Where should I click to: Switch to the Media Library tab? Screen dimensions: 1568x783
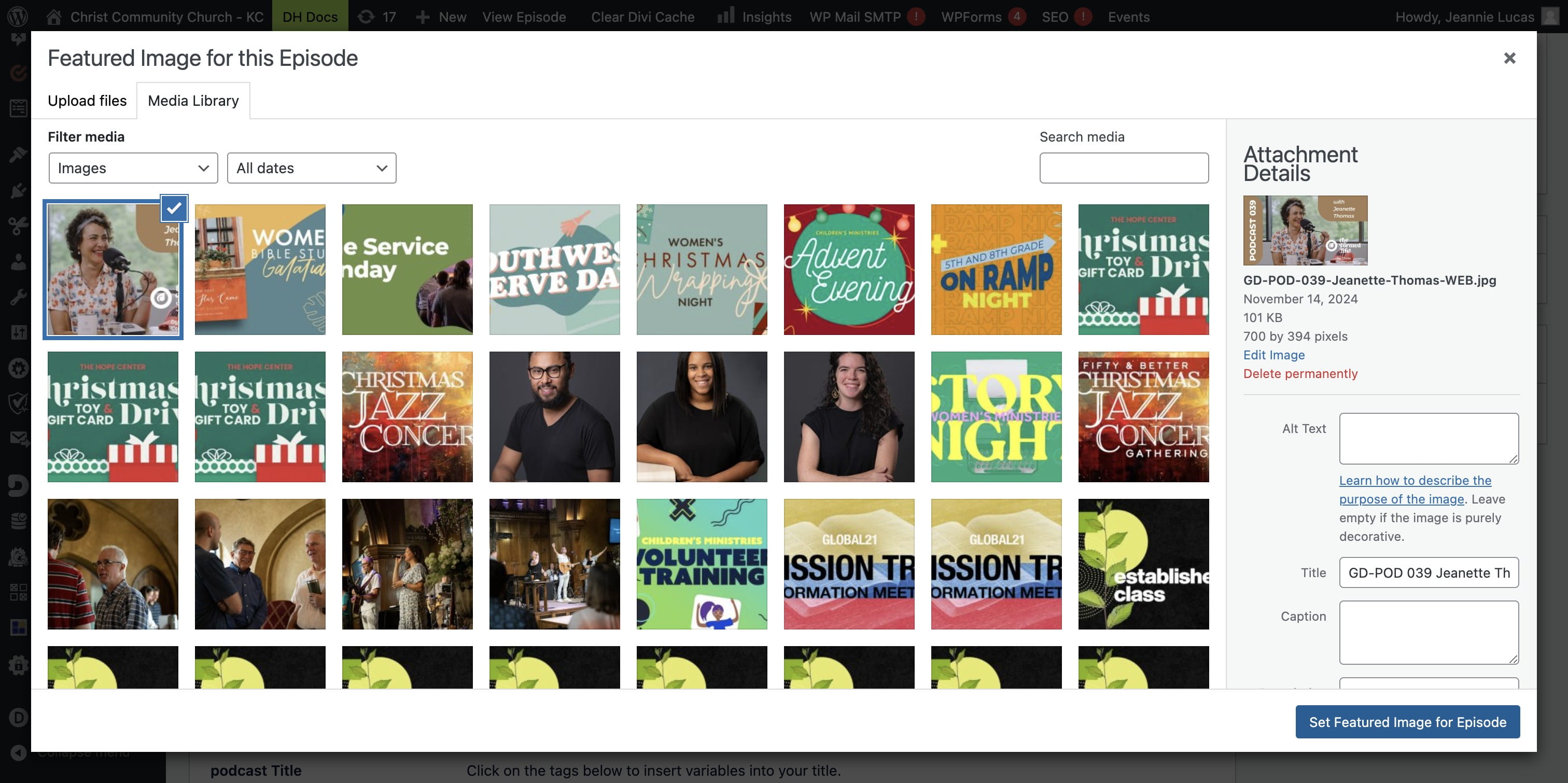193,101
